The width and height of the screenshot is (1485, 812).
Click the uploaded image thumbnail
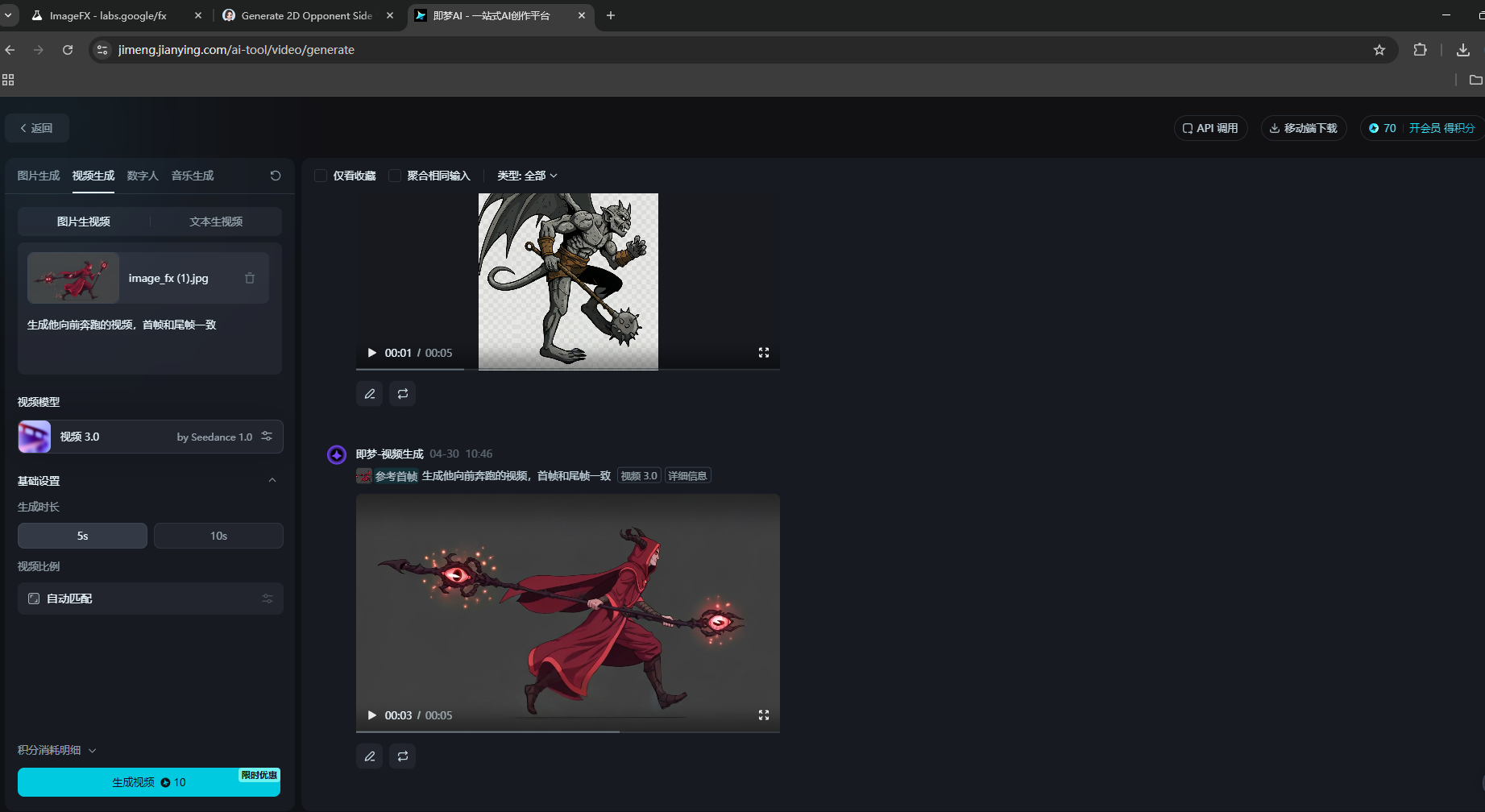(73, 278)
